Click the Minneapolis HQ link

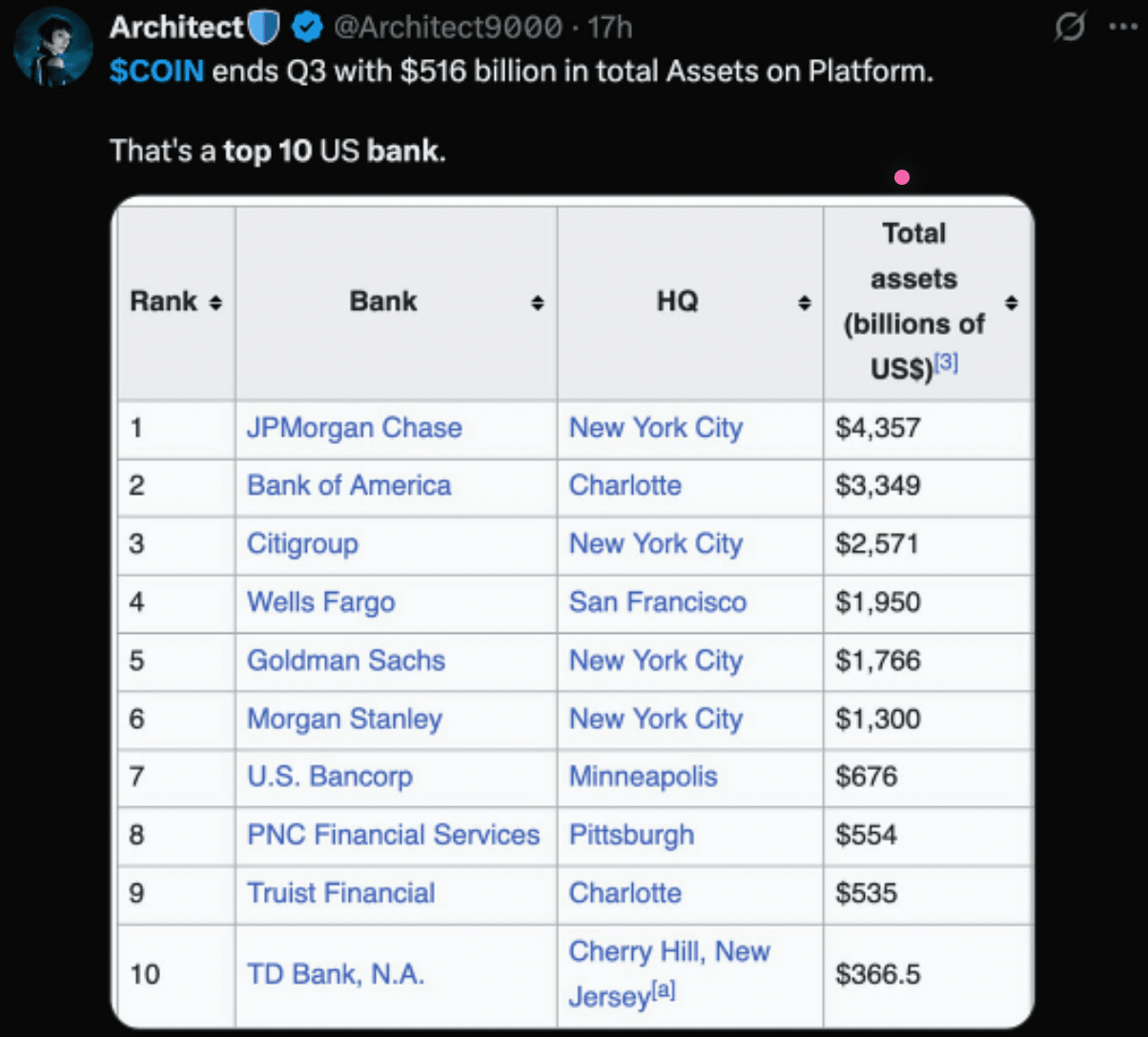[x=643, y=777]
